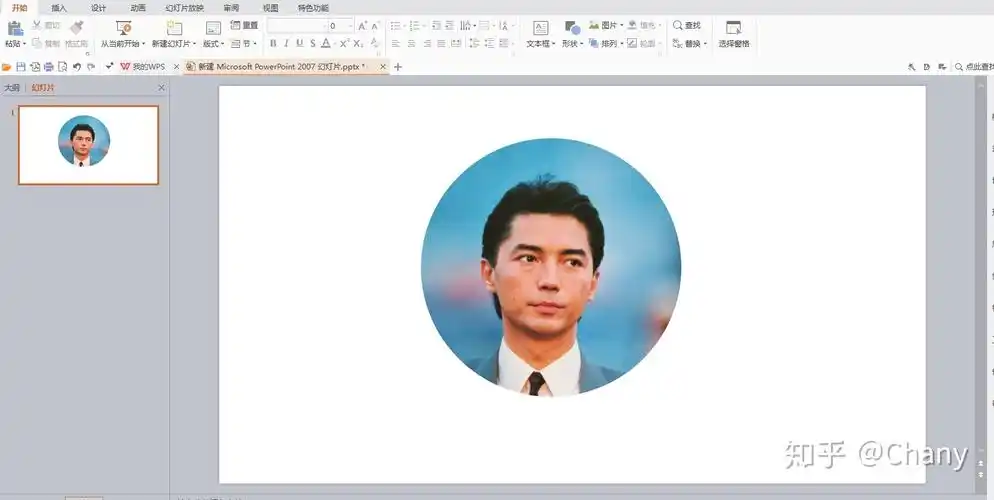Click the Reset (重置) button
The height and width of the screenshot is (500, 994).
pyautogui.click(x=244, y=25)
